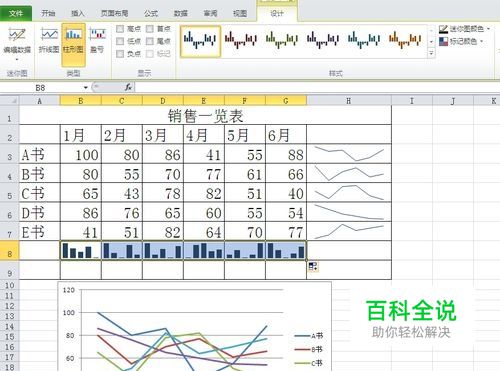Open the File (文件) tab
The image size is (500, 371).
pos(16,13)
